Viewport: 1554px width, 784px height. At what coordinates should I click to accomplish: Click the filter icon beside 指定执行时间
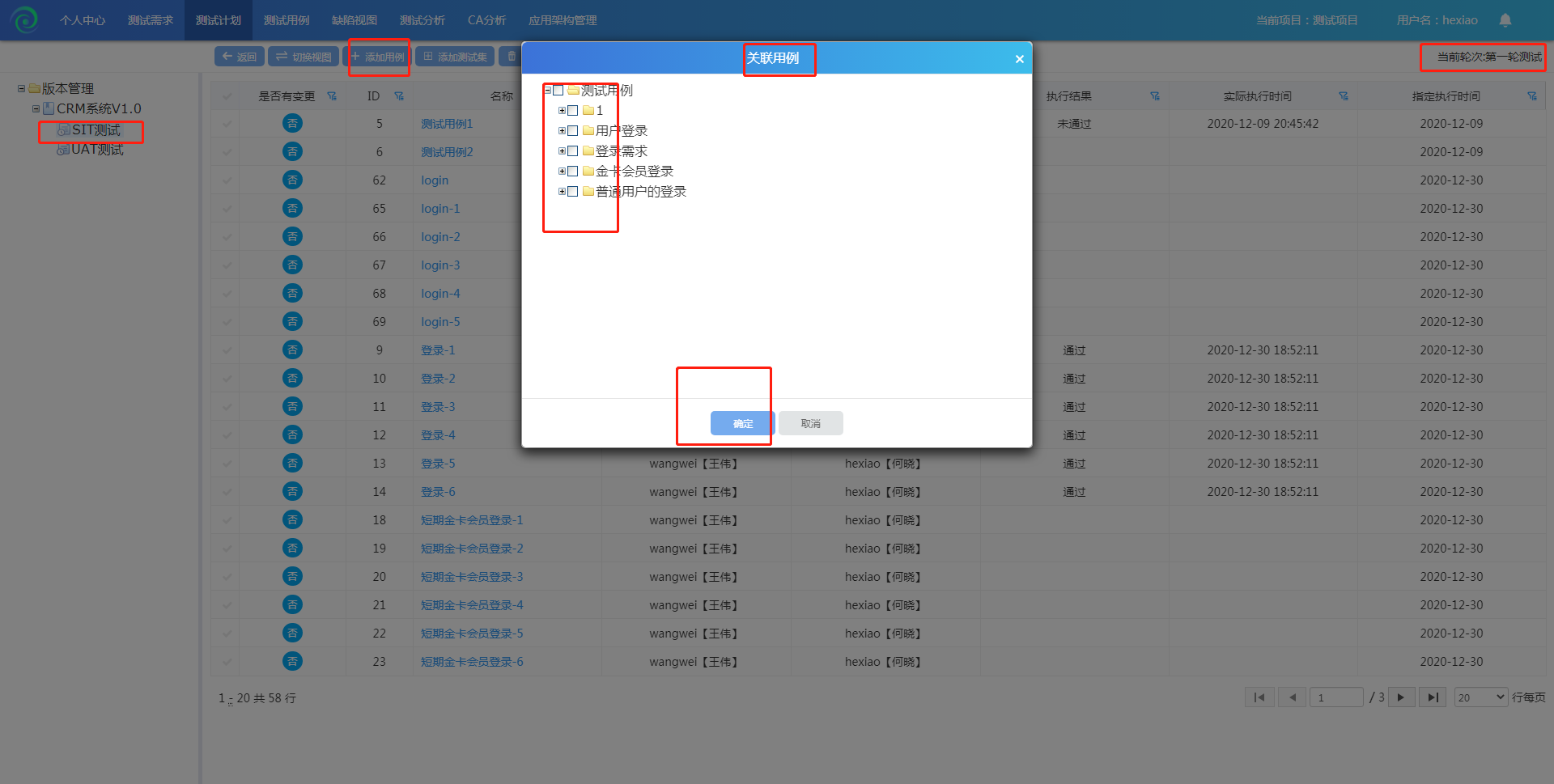[1532, 96]
